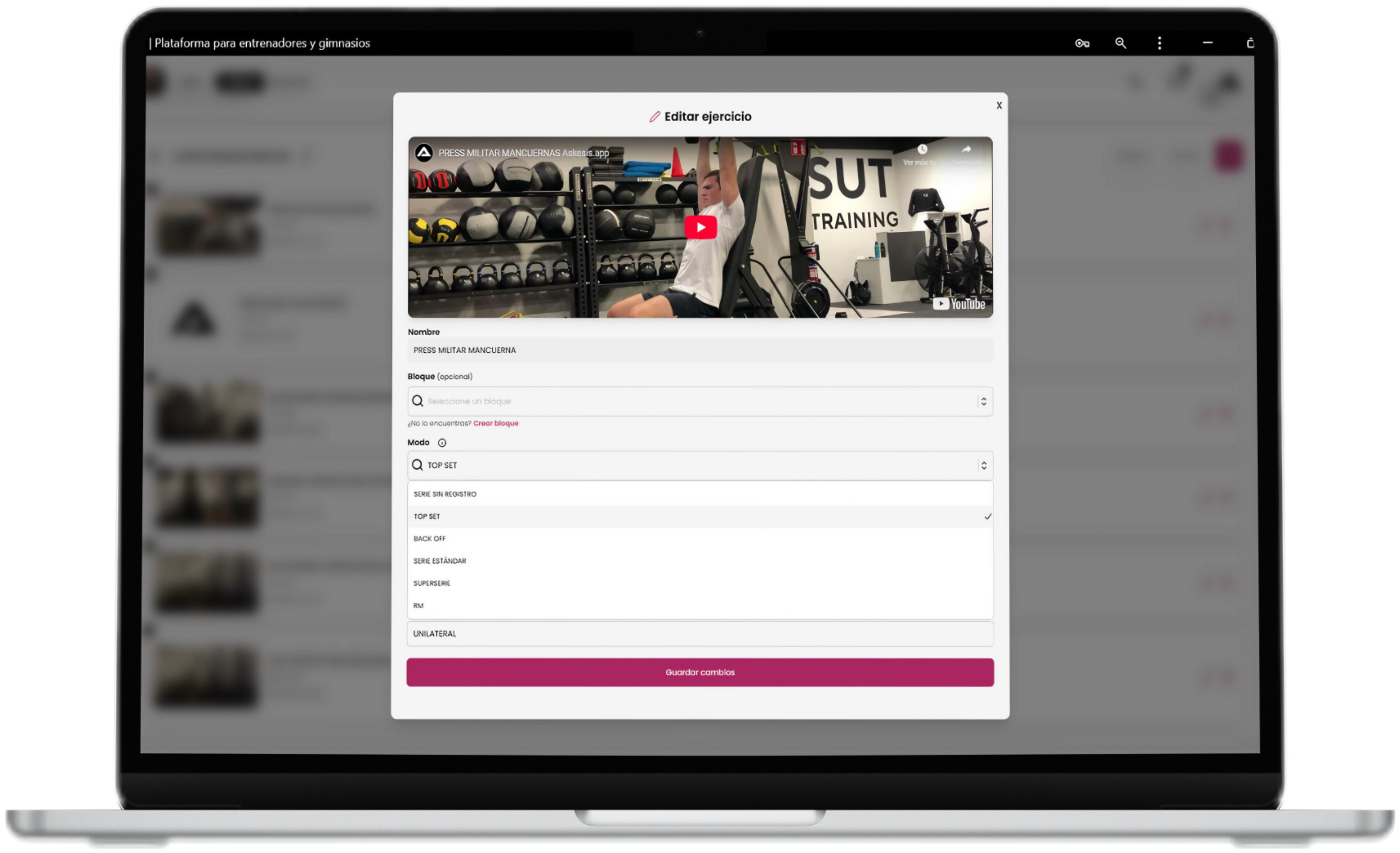The width and height of the screenshot is (1400, 853).
Task: Expand the Bloque dropdown arrows
Action: 983,402
